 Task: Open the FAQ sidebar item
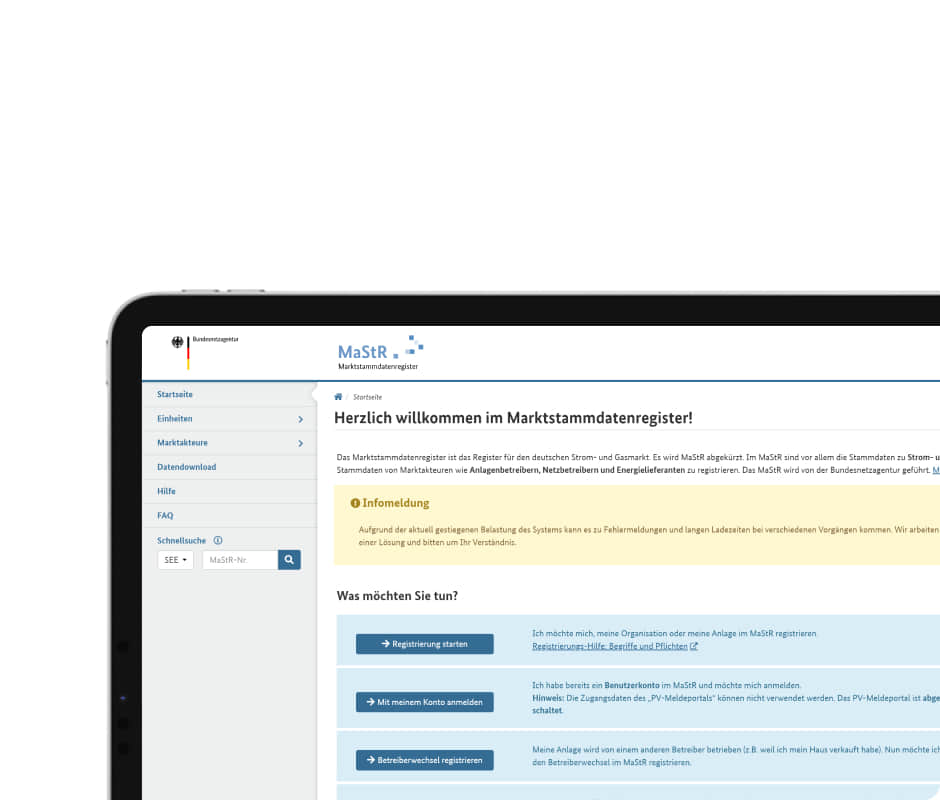point(165,516)
